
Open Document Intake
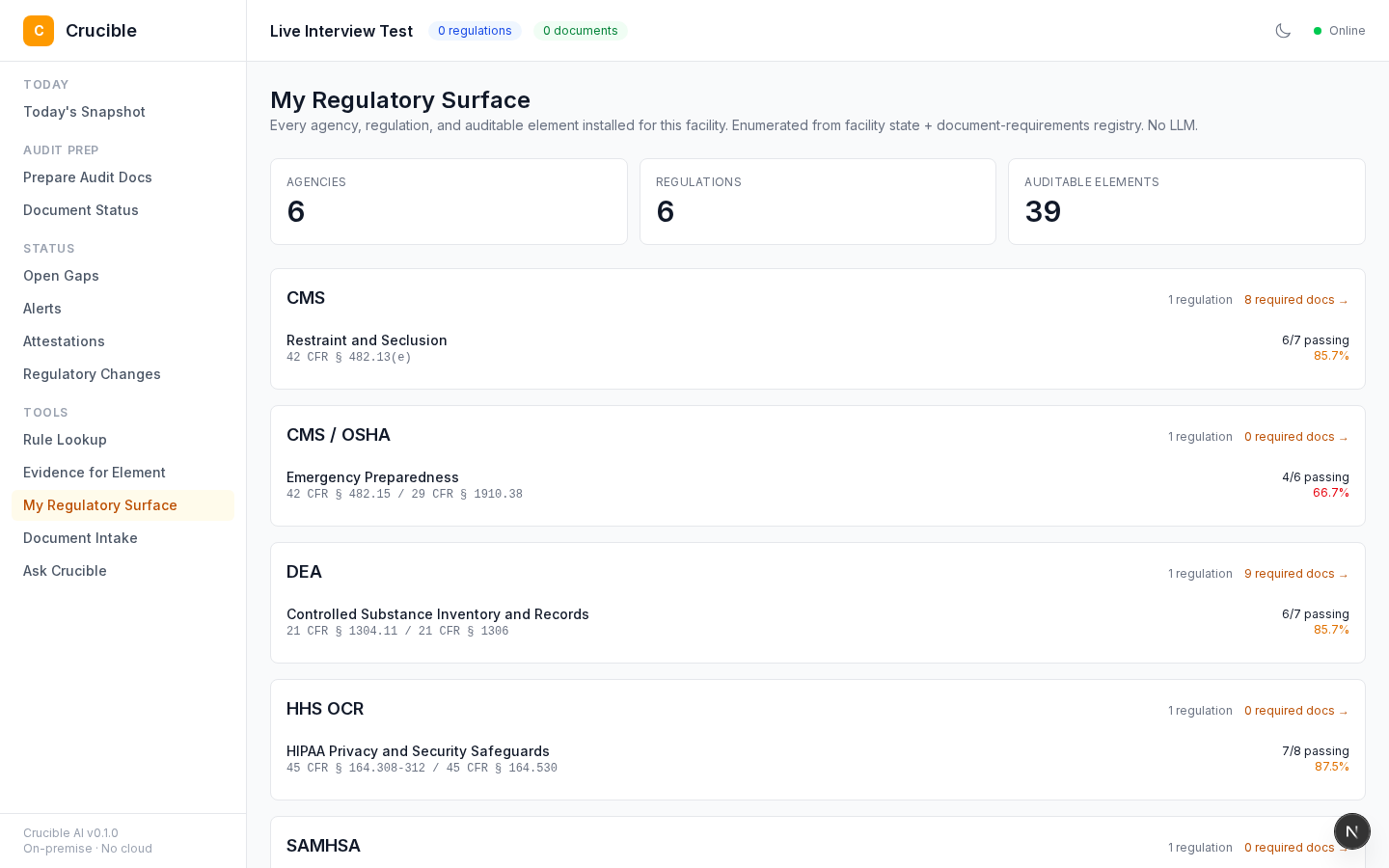coord(80,538)
